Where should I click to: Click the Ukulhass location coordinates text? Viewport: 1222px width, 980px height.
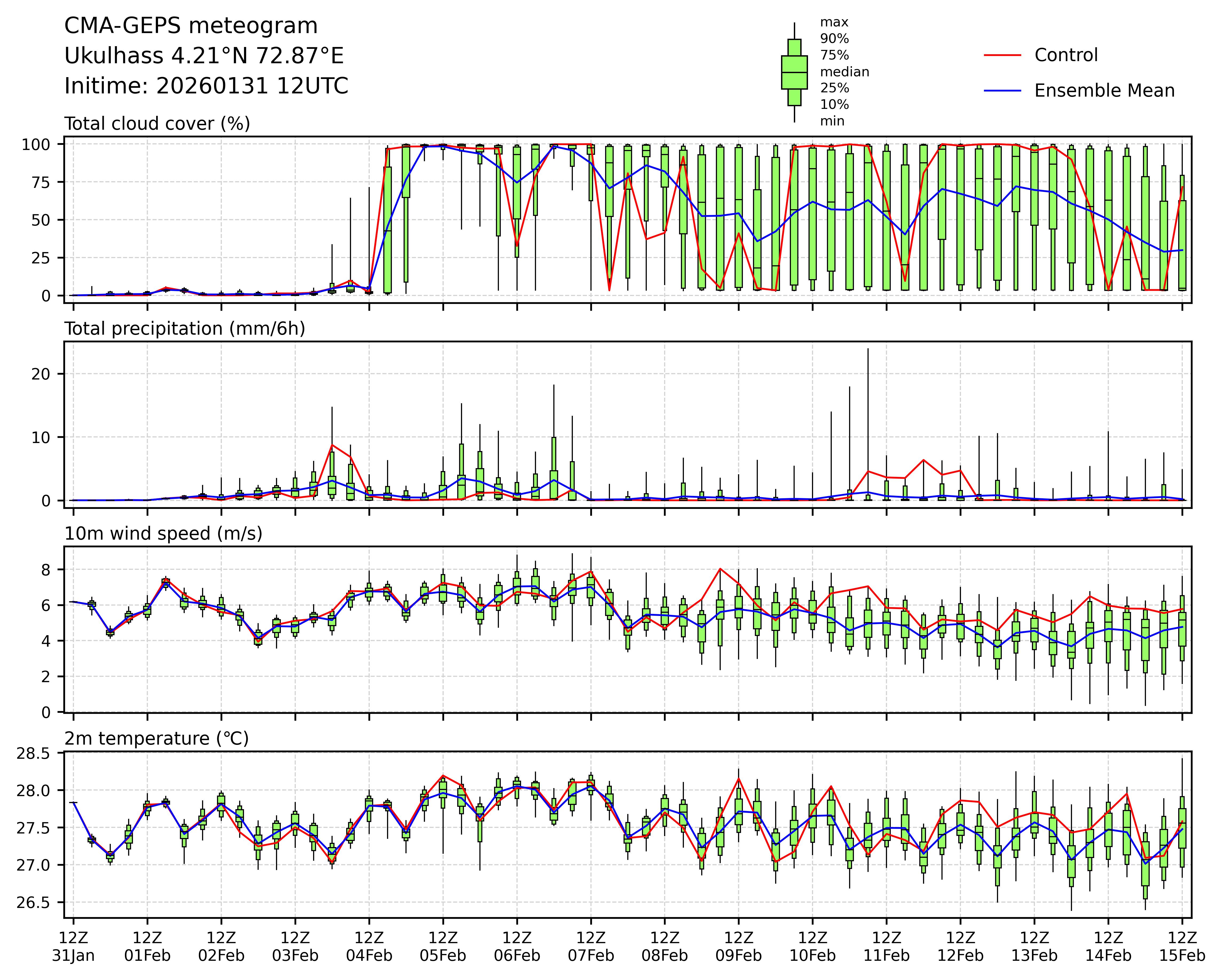pos(203,56)
